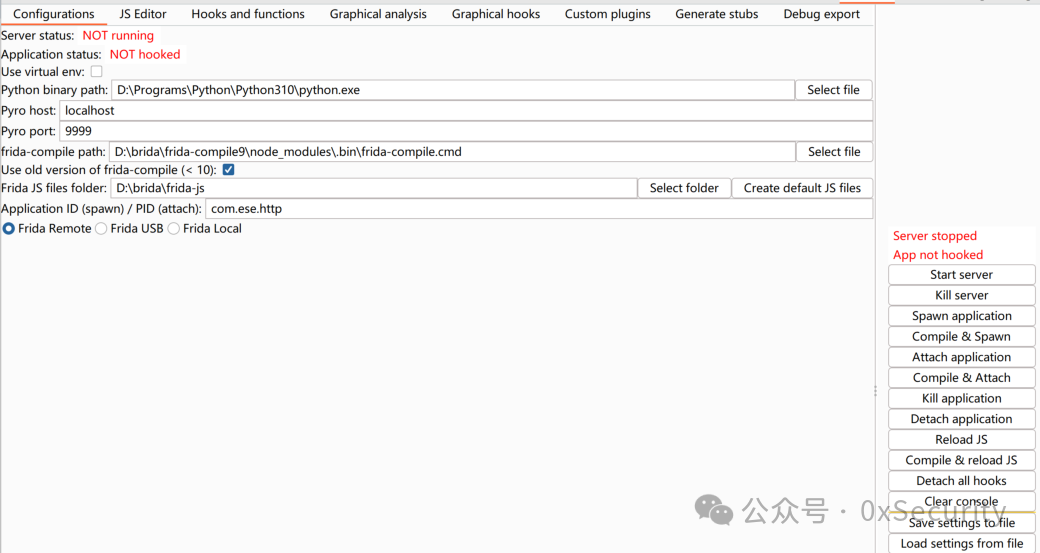Click into the Pyro port field
This screenshot has height=553, width=1040.
click(x=466, y=131)
